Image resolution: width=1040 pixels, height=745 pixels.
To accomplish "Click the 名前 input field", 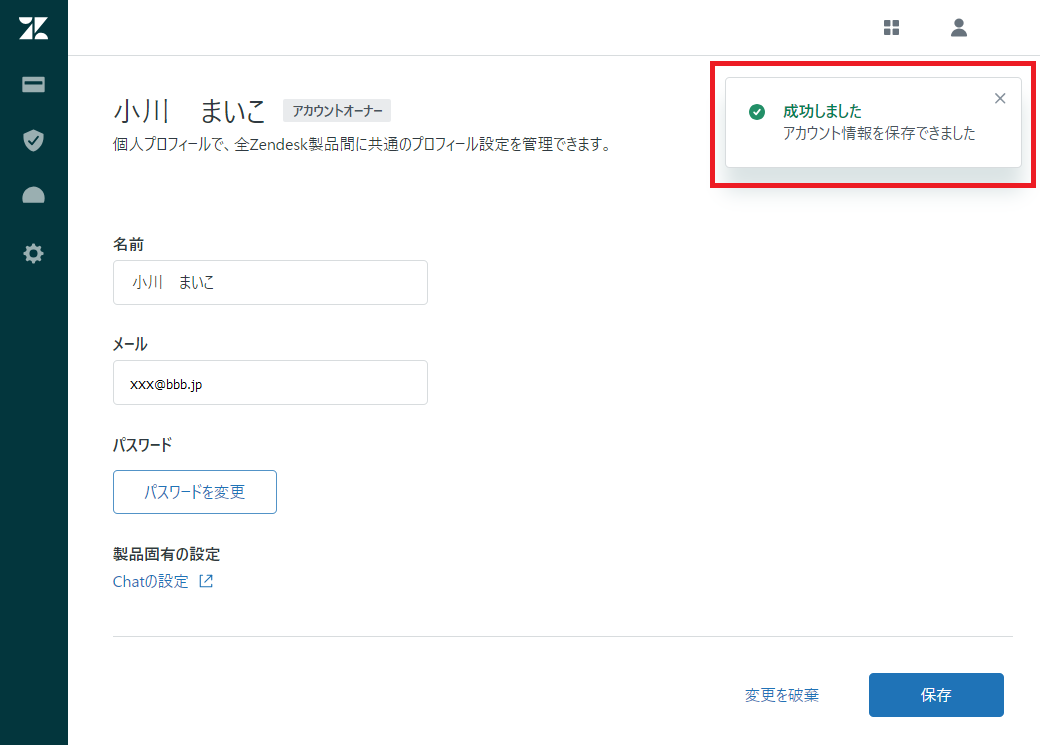I will coord(270,282).
